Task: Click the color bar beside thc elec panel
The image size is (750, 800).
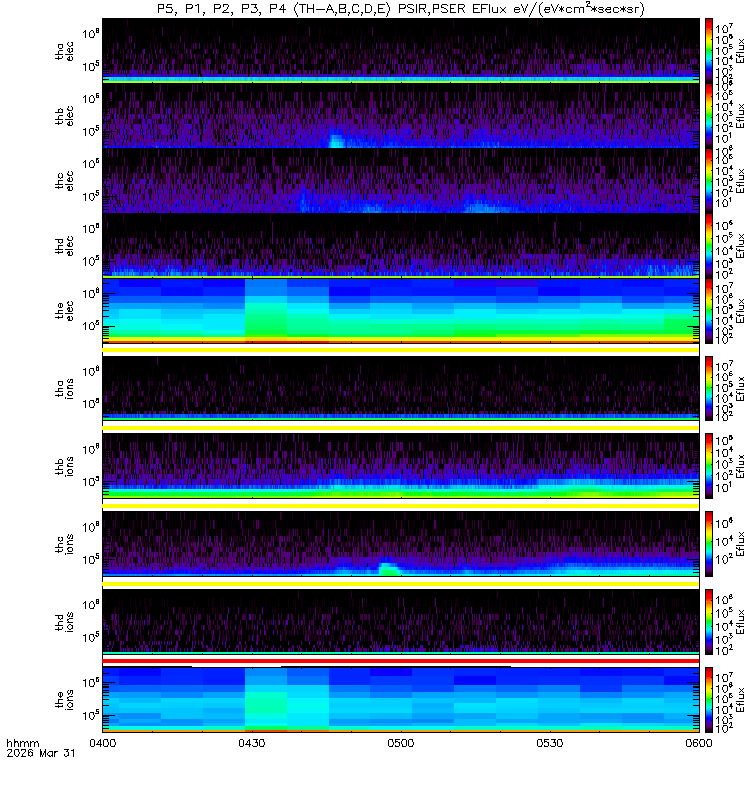Action: 709,180
